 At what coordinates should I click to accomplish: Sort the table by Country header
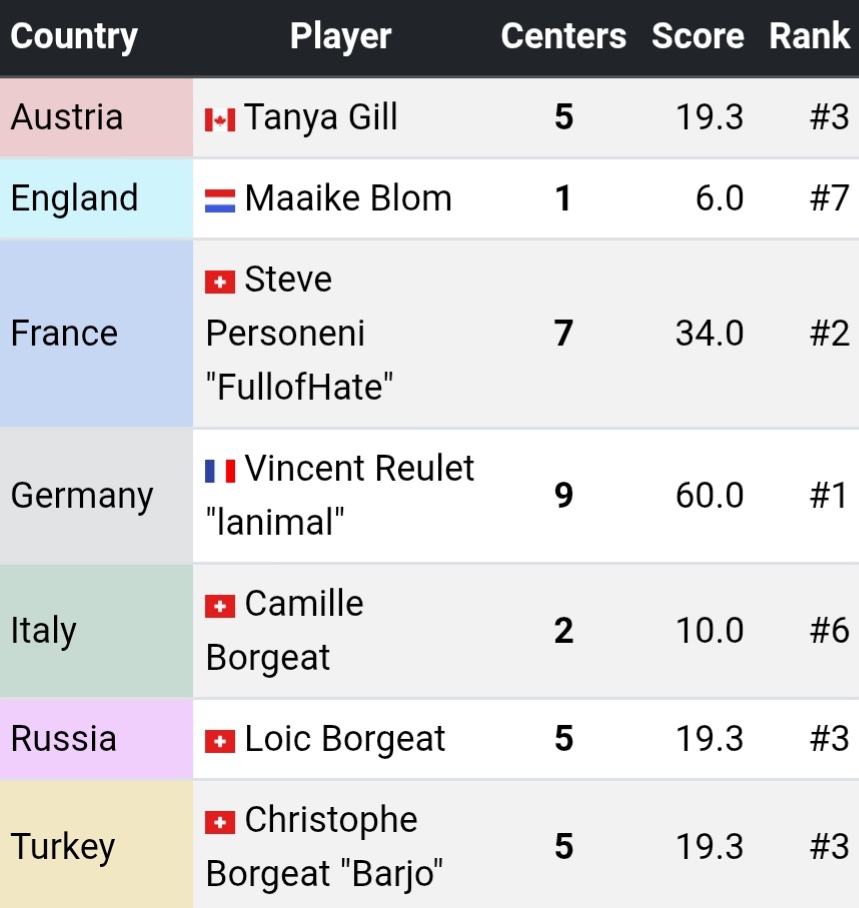[74, 37]
